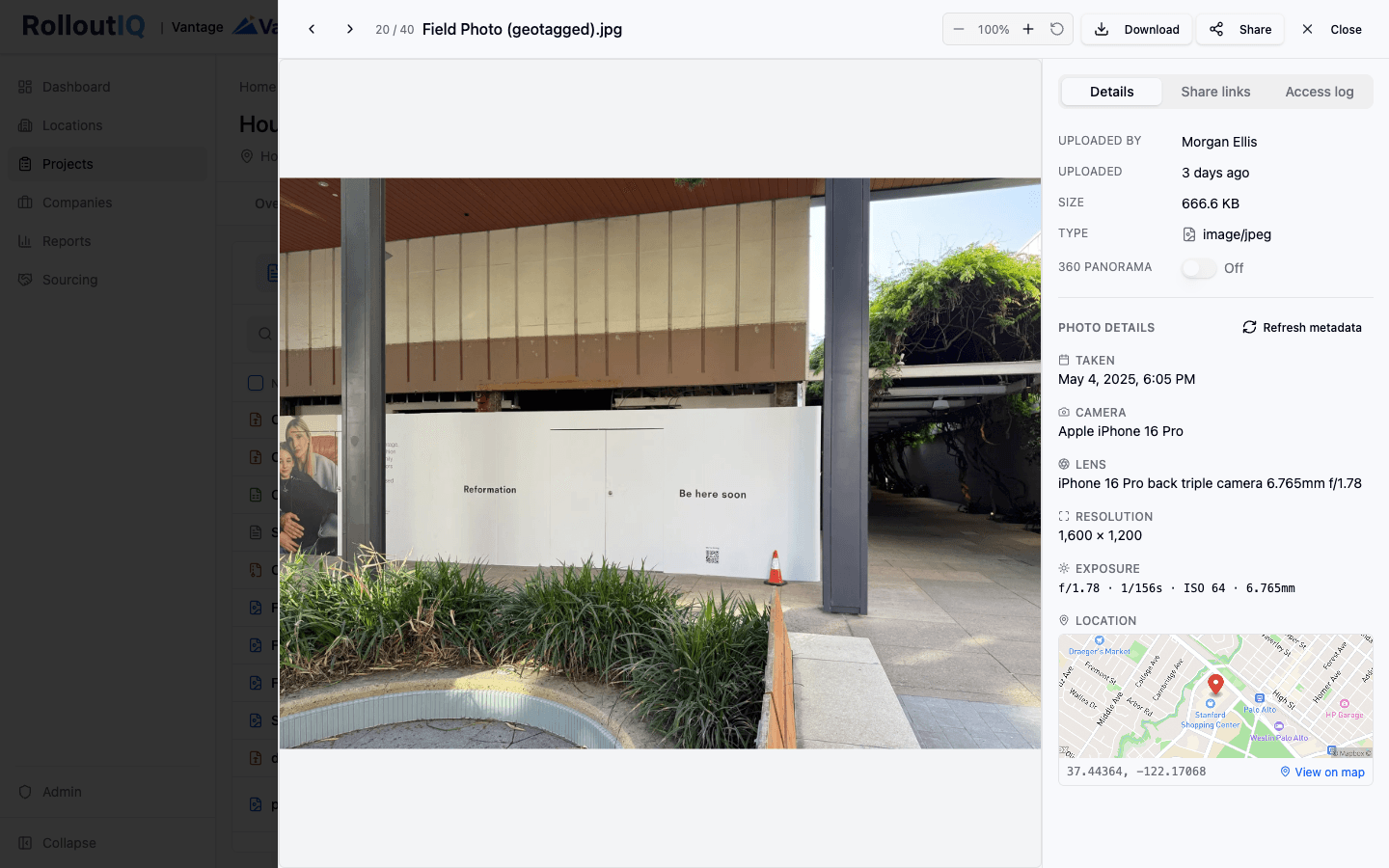Viewport: 1389px width, 868px height.
Task: Download the field photo
Action: (x=1136, y=29)
